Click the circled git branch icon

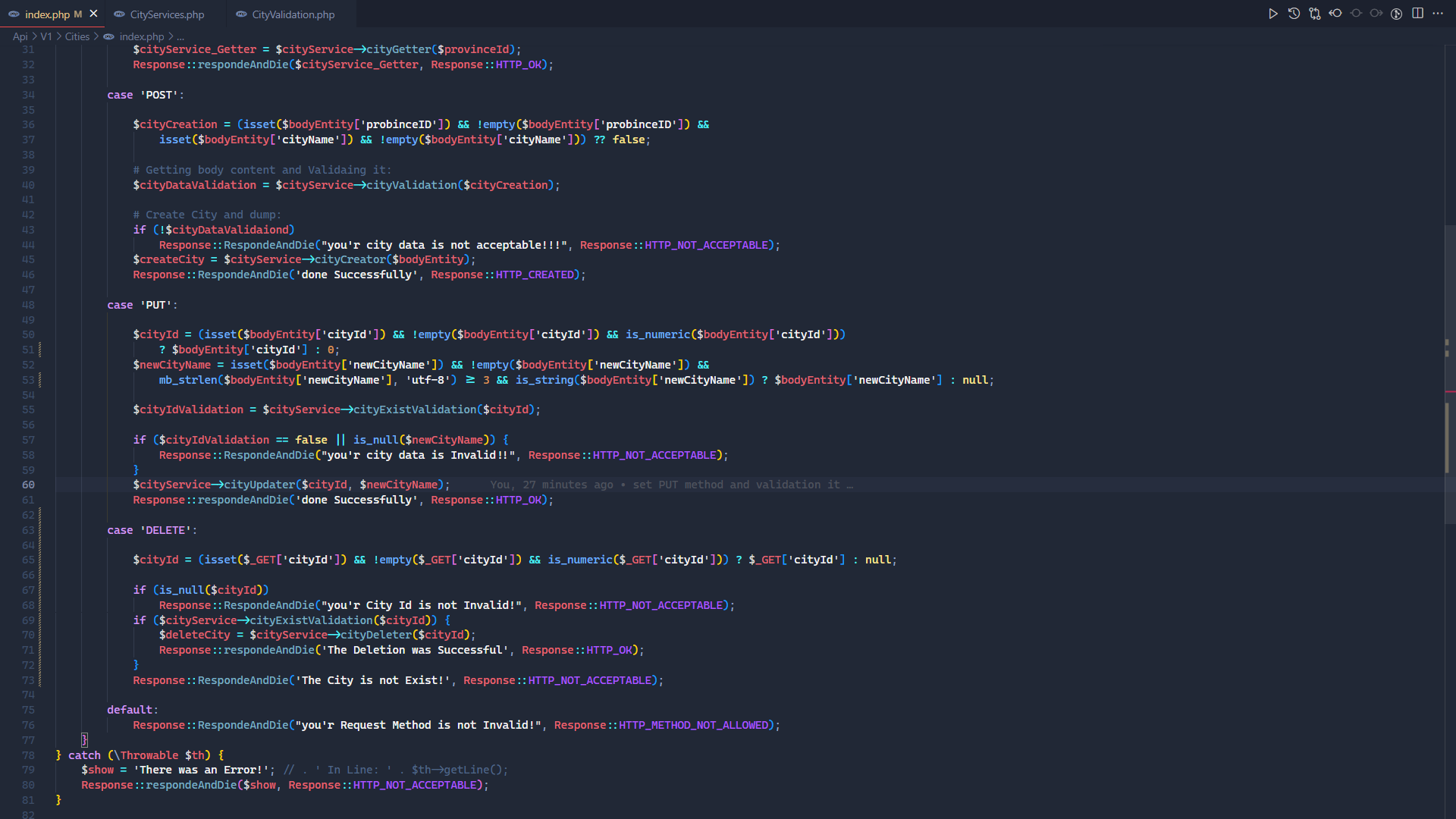(x=1397, y=14)
